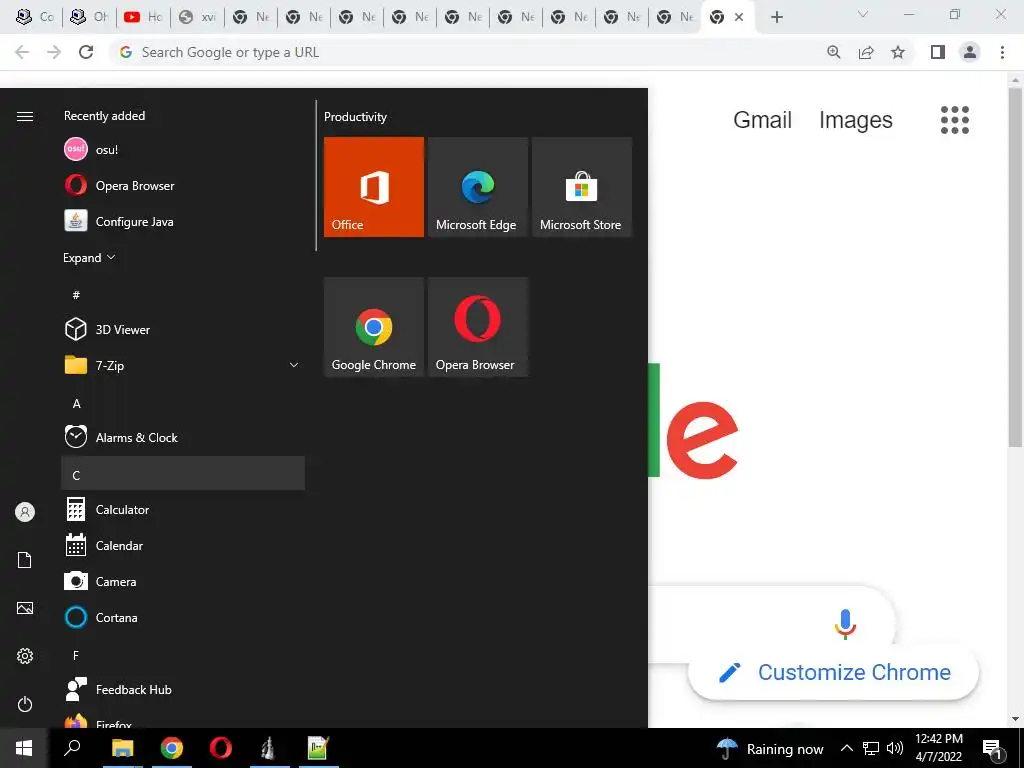
Task: Open the notification center
Action: point(992,748)
